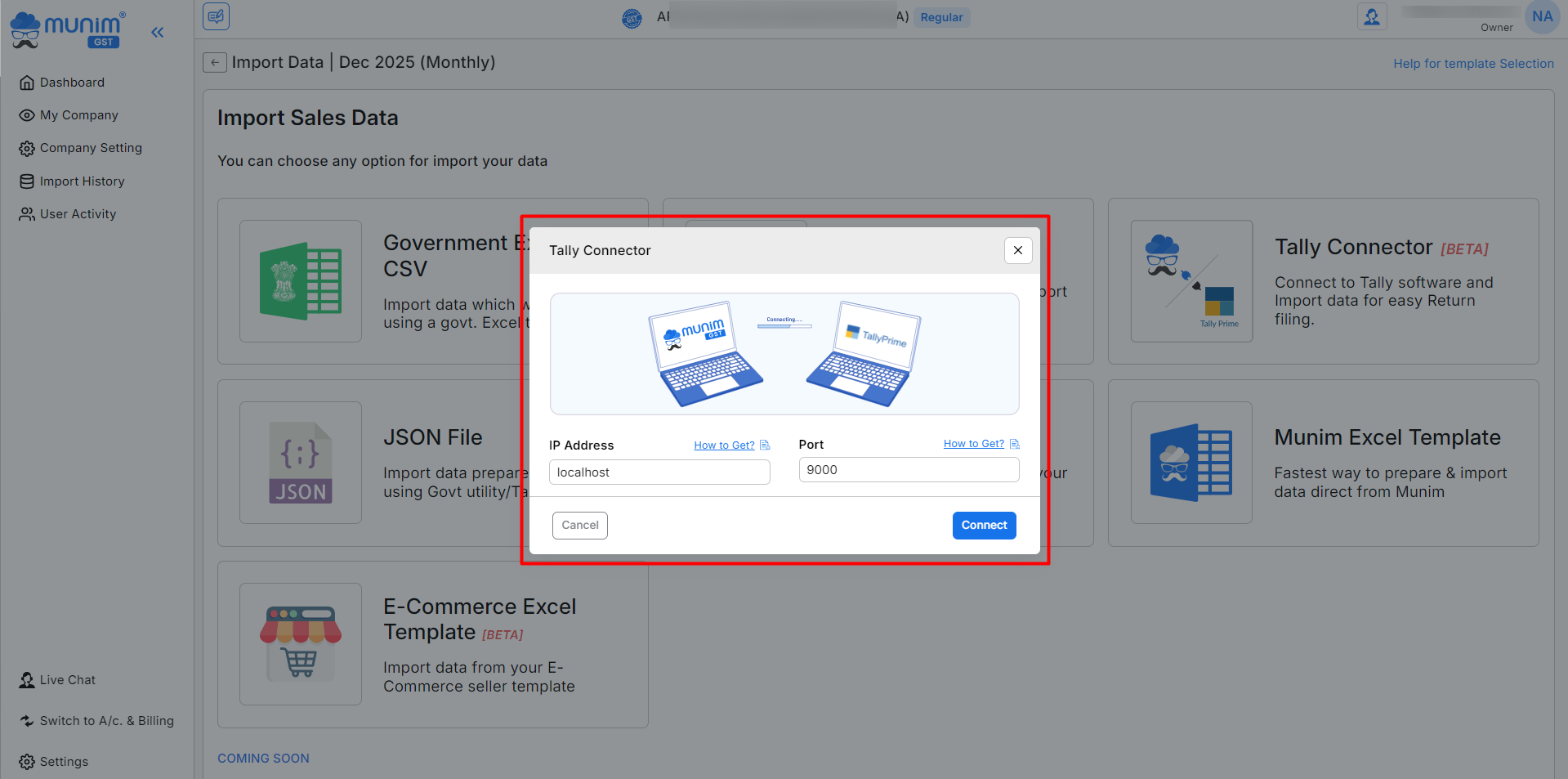This screenshot has width=1568, height=779.
Task: View User Activity in sidebar
Action: point(78,214)
